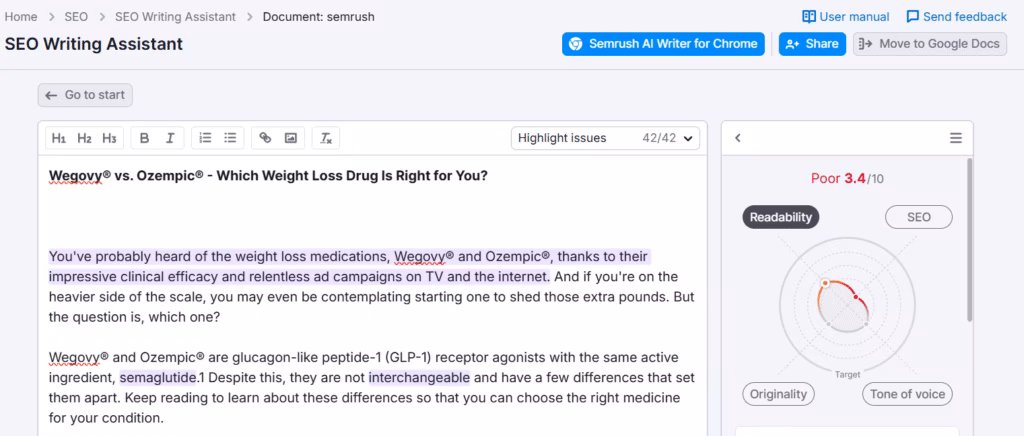Clear text formatting
The width and height of the screenshot is (1024, 436).
coord(326,138)
